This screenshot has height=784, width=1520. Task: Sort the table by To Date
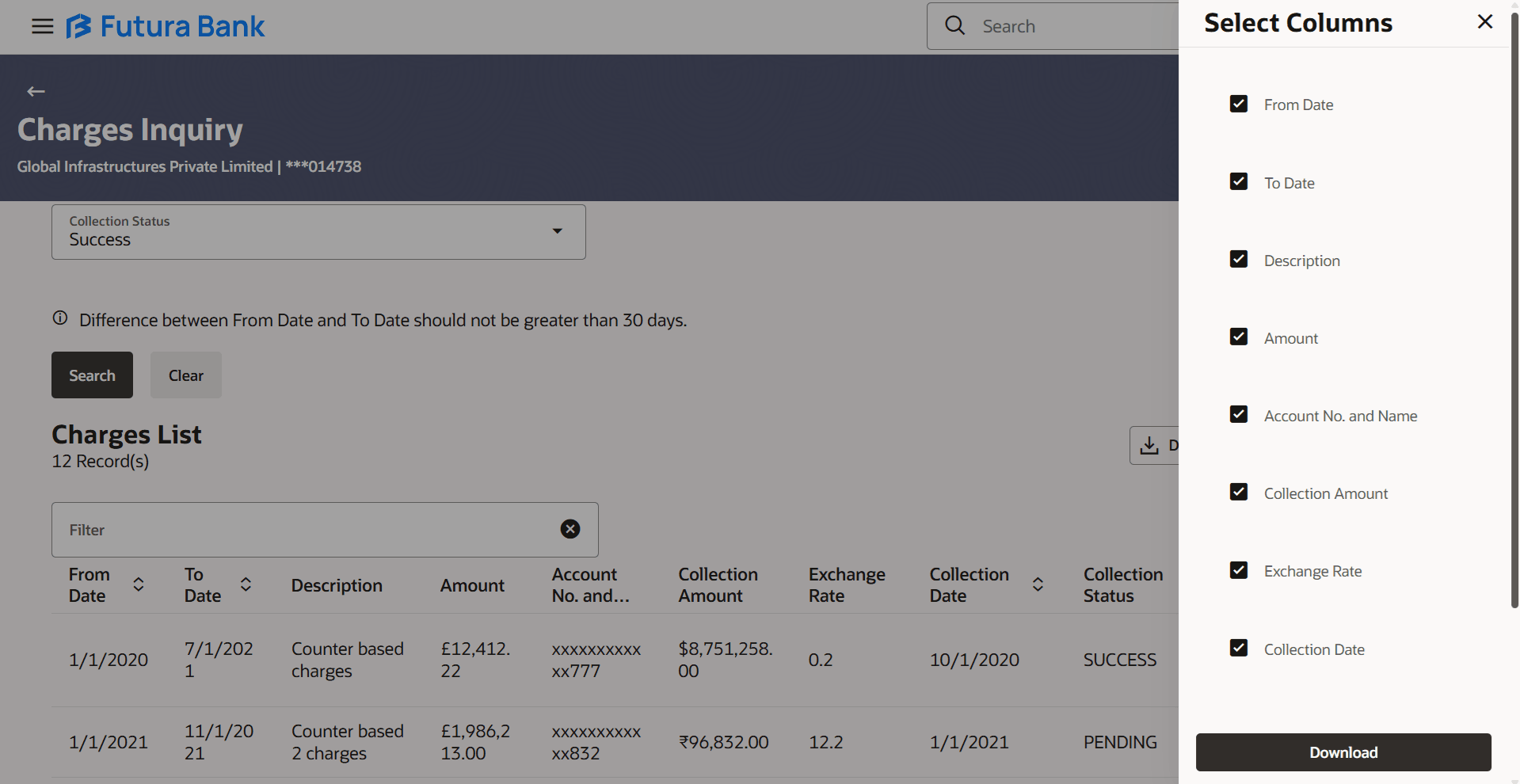pos(246,584)
